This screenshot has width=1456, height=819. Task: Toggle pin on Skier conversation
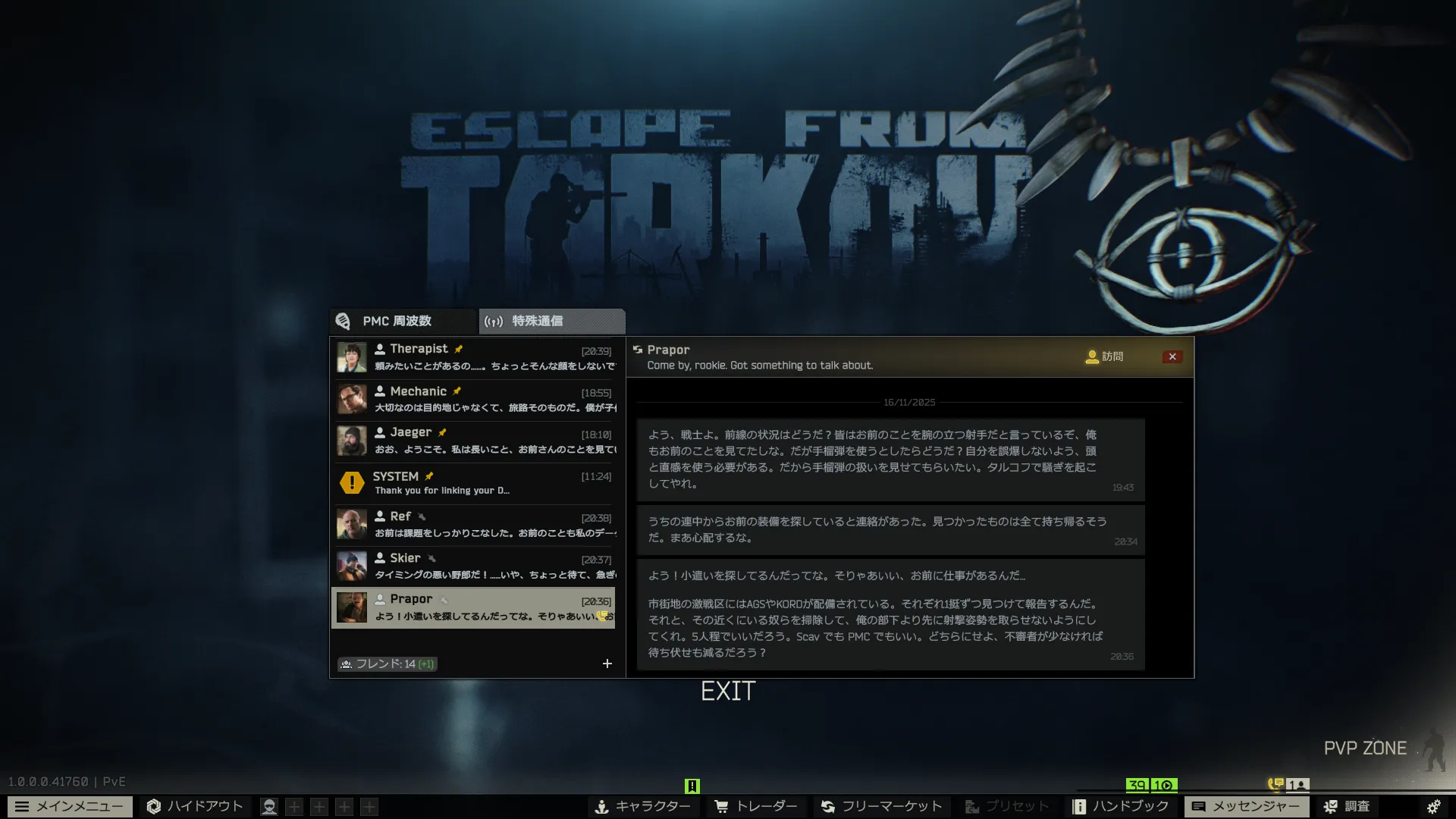pyautogui.click(x=431, y=558)
